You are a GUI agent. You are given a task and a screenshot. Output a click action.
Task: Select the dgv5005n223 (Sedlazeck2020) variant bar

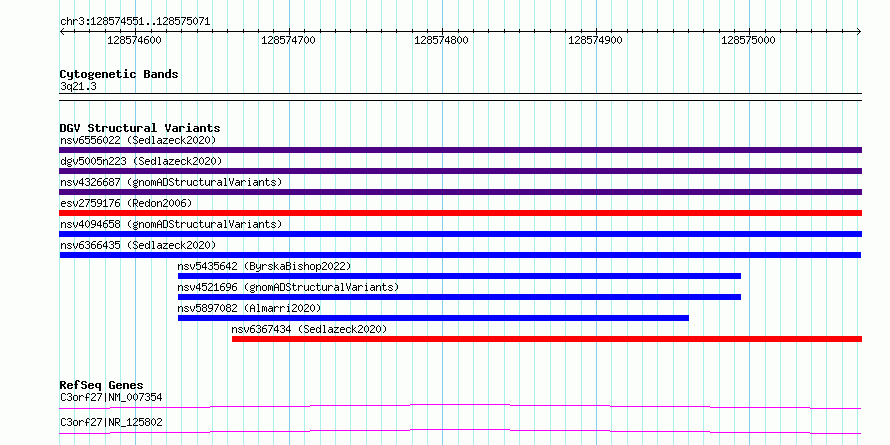coord(460,171)
